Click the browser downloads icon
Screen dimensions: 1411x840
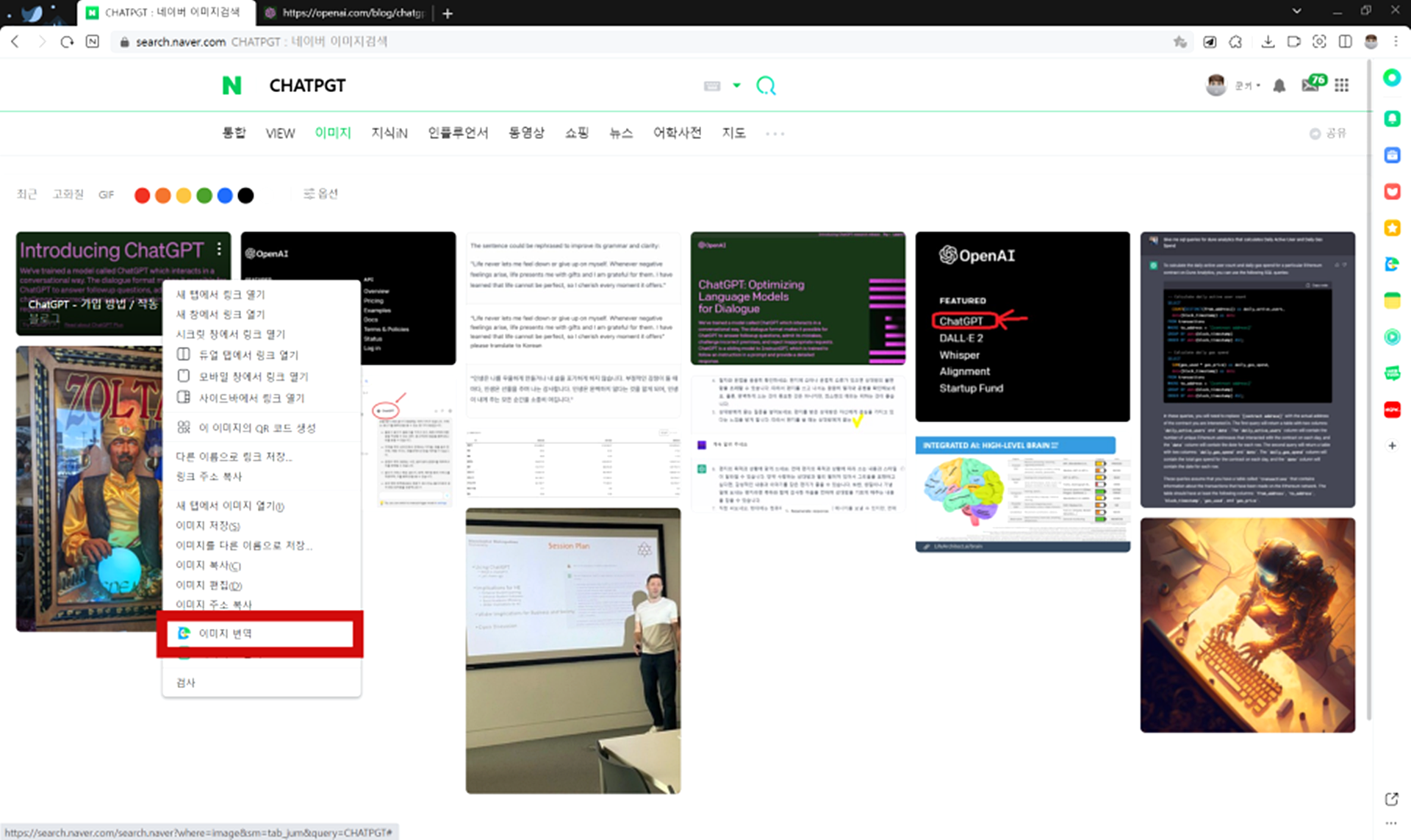(x=1268, y=42)
